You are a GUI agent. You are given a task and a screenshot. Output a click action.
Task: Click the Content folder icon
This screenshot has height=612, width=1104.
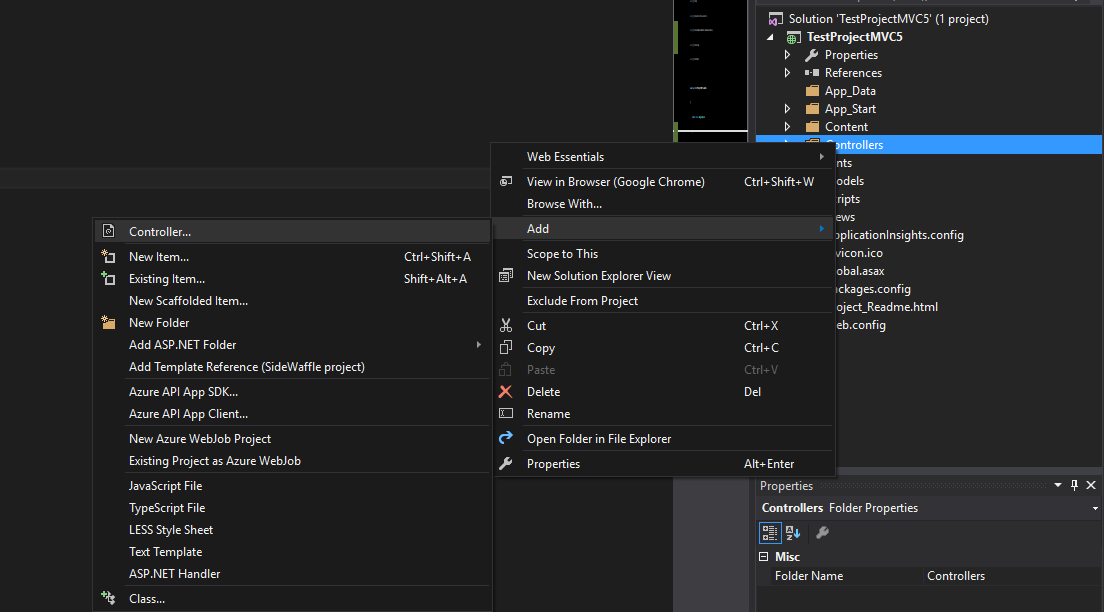click(813, 127)
